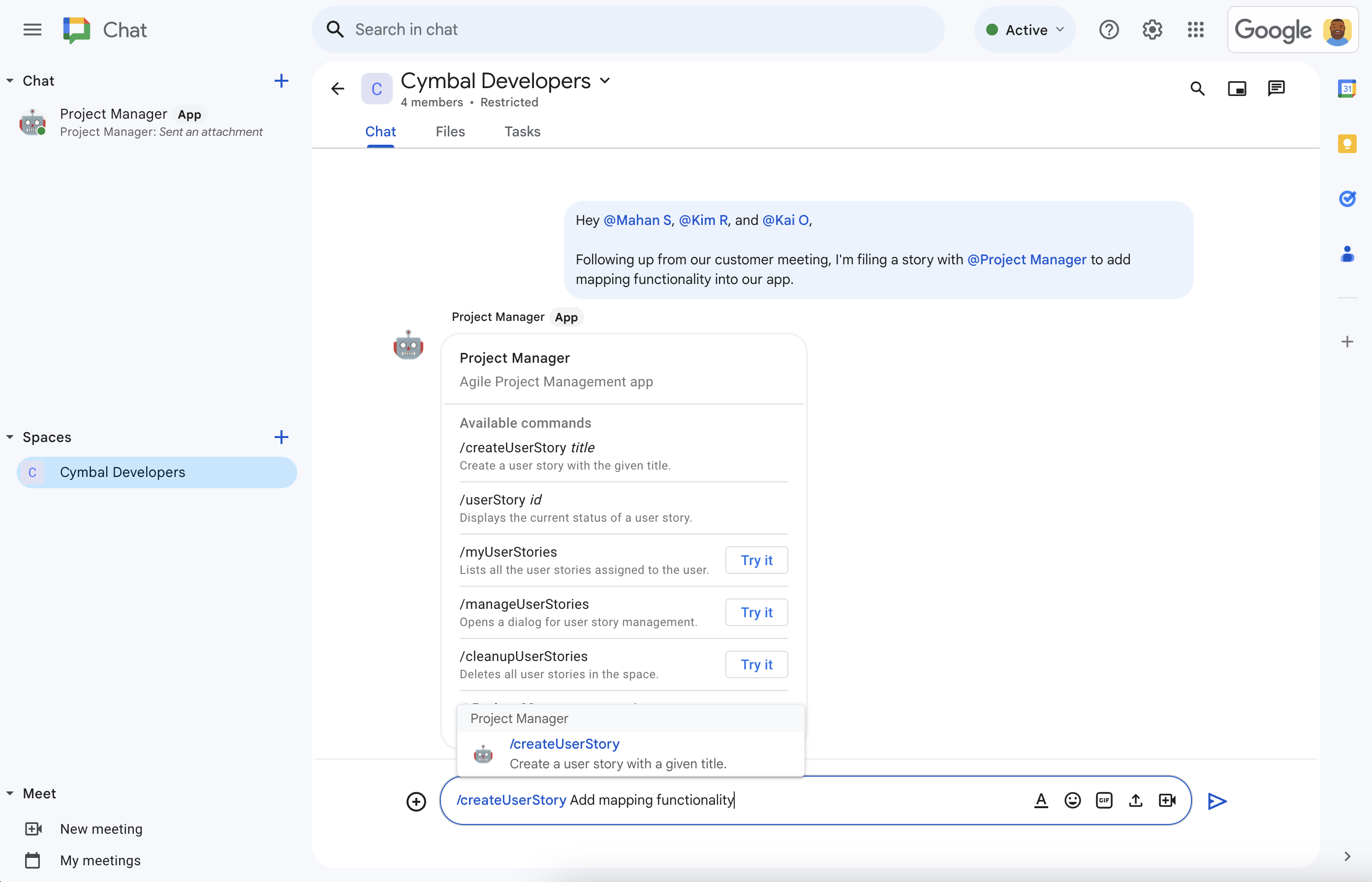Try /manageUserStories command button

point(757,612)
